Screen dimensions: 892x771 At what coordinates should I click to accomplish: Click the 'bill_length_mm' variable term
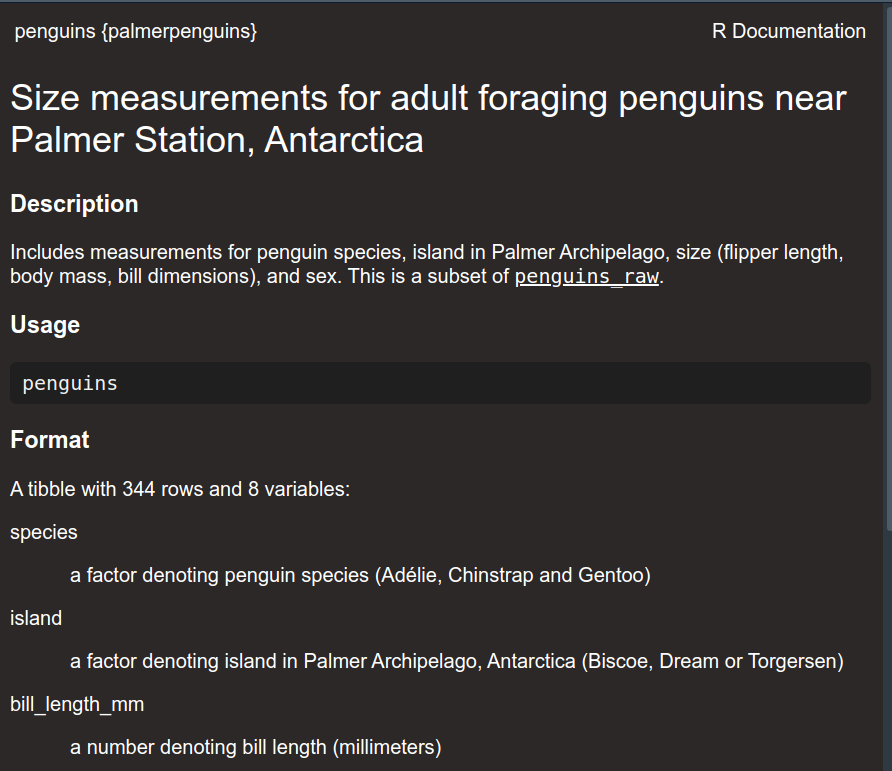coord(77,704)
